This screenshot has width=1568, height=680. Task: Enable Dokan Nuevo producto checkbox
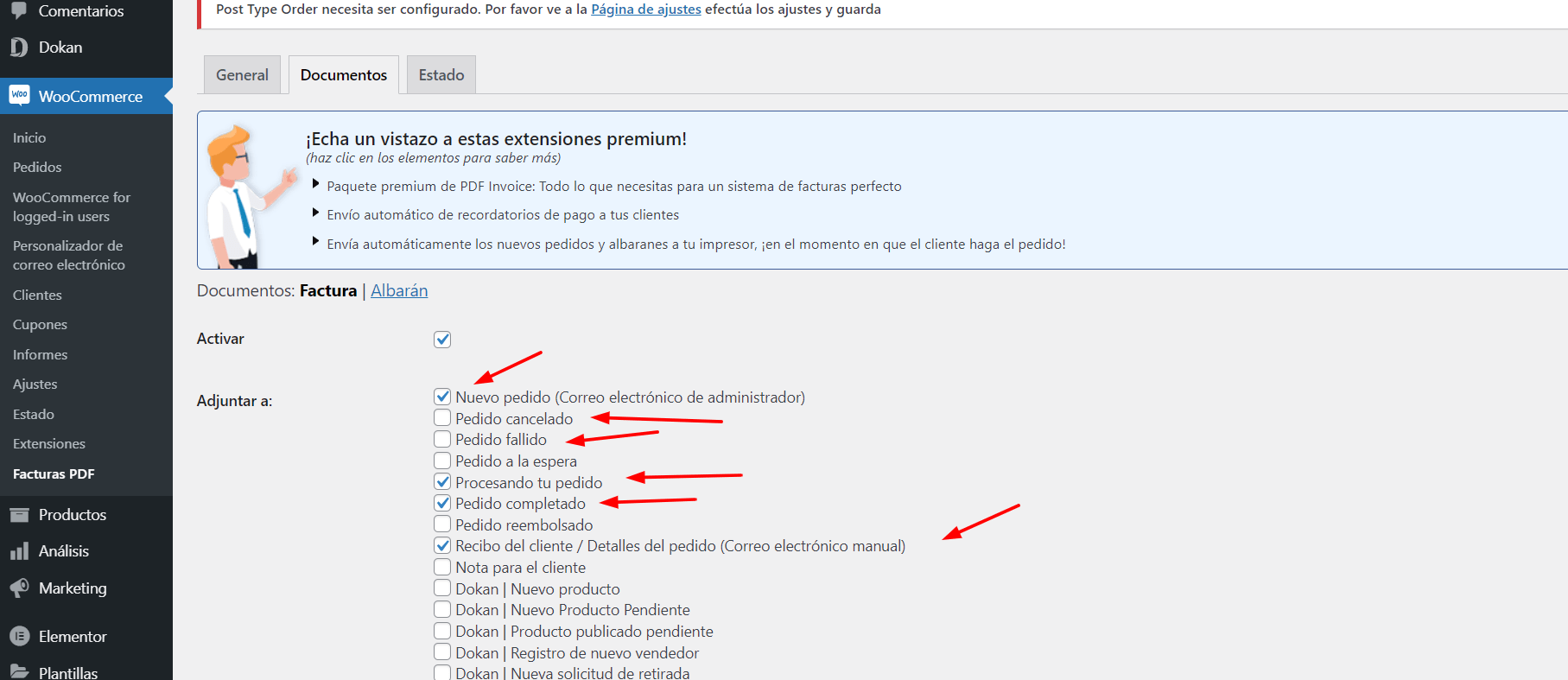[x=442, y=588]
